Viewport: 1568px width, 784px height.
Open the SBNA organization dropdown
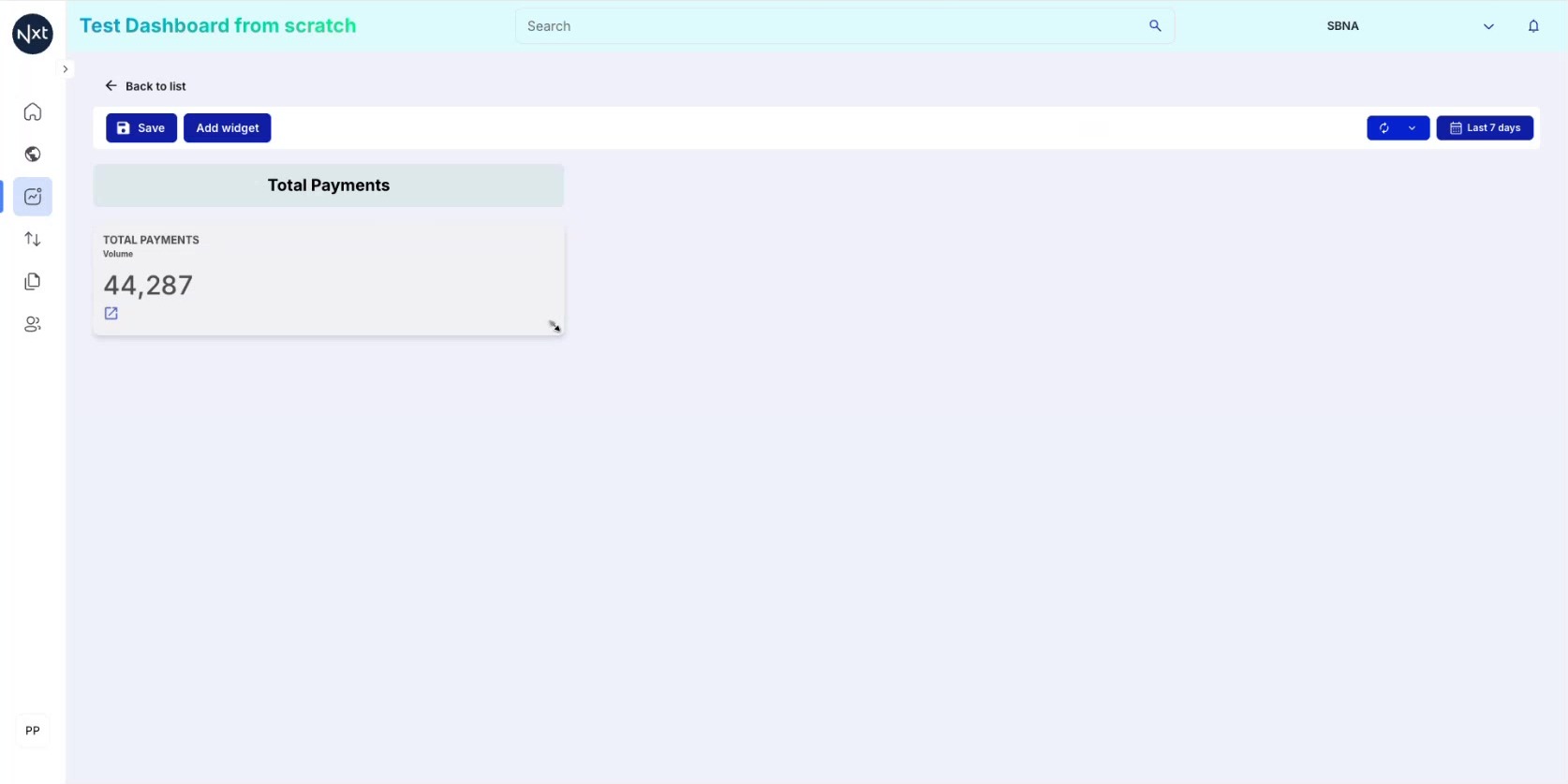click(1410, 26)
